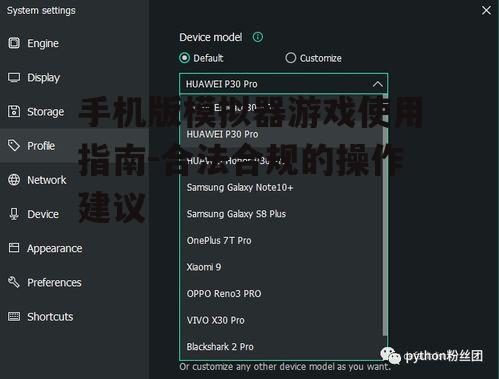This screenshot has width=499, height=379.
Task: Choose OnePlus 7T Pro from list
Action: click(281, 240)
